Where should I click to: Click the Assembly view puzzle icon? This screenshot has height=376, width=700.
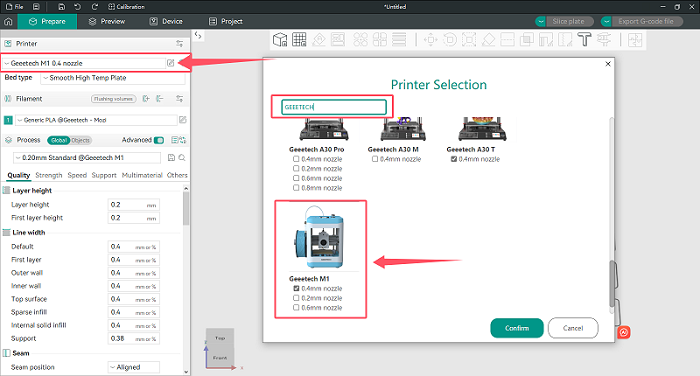tap(634, 40)
